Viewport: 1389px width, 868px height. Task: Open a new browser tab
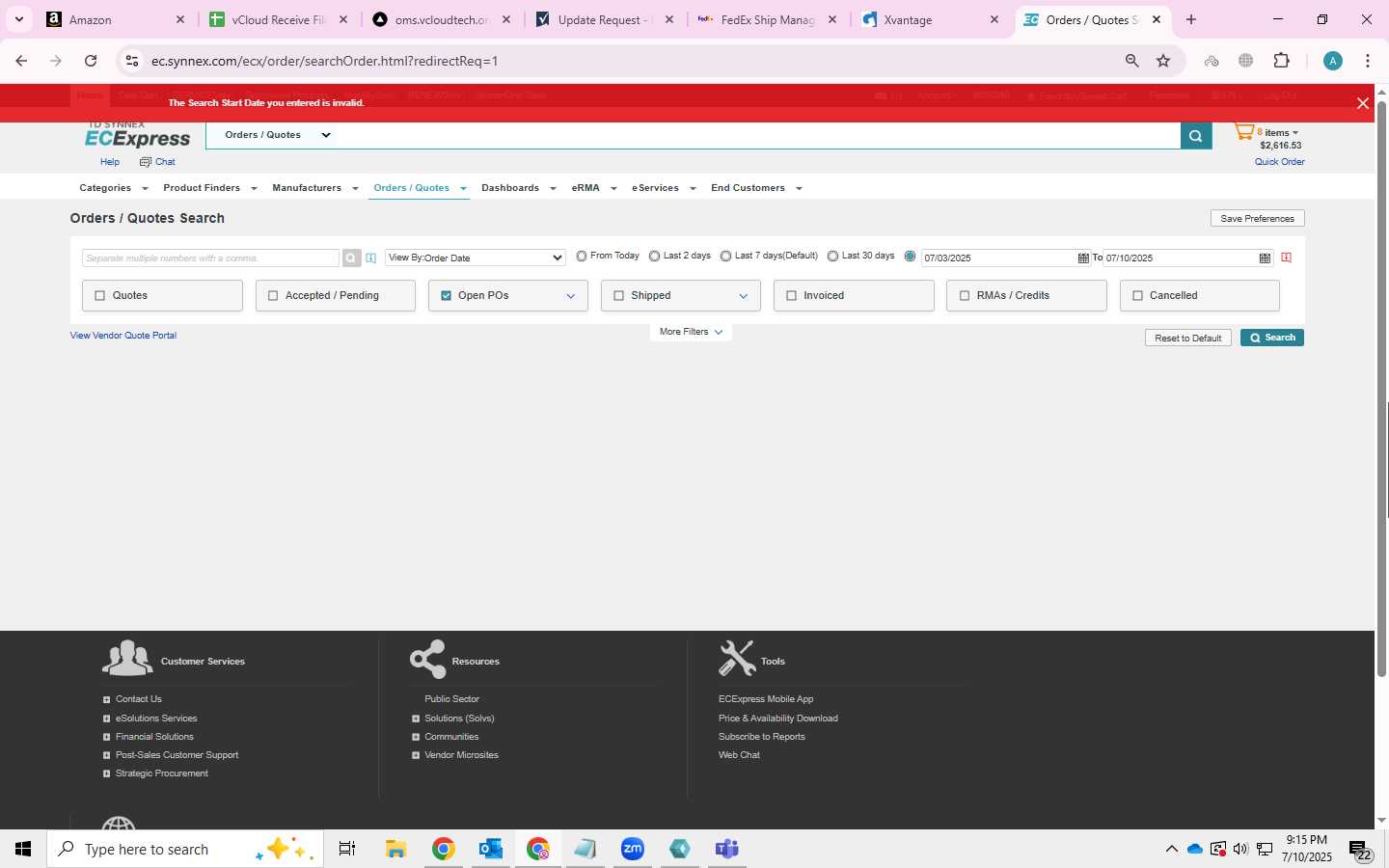click(x=1191, y=19)
